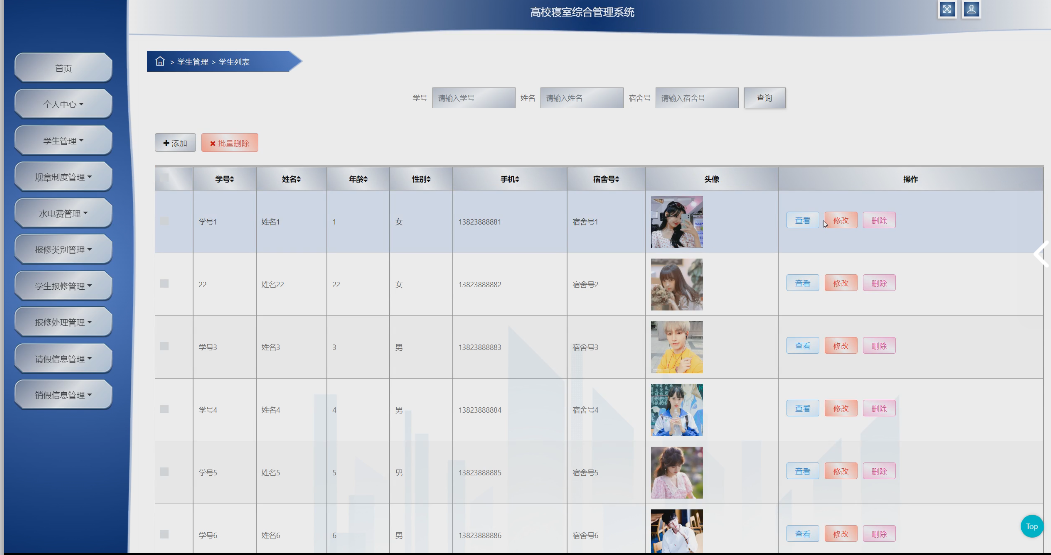Open the avatar photo of 姓名3
Viewport: 1051px width, 555px height.
(x=677, y=347)
